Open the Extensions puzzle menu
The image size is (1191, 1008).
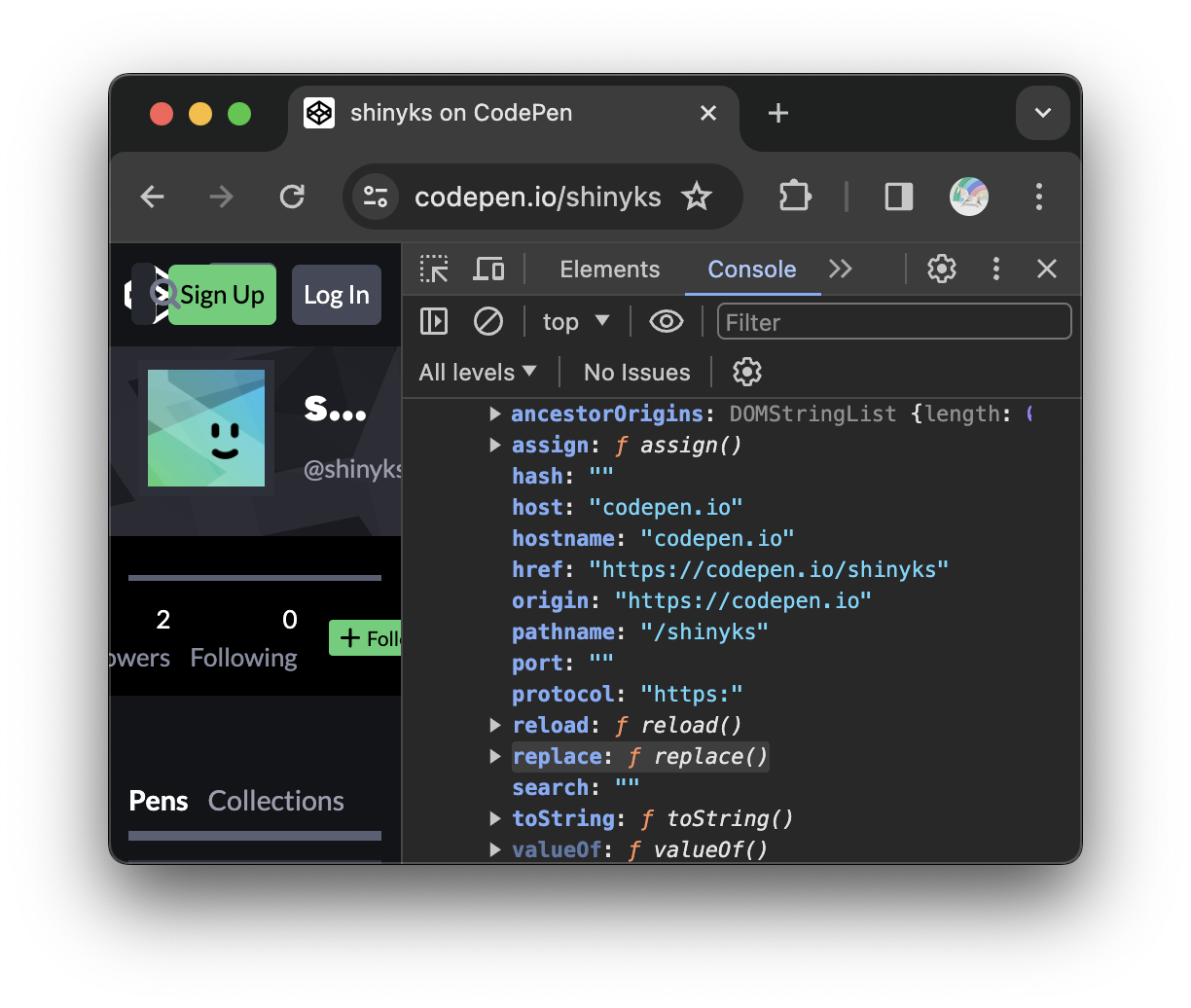tap(795, 197)
